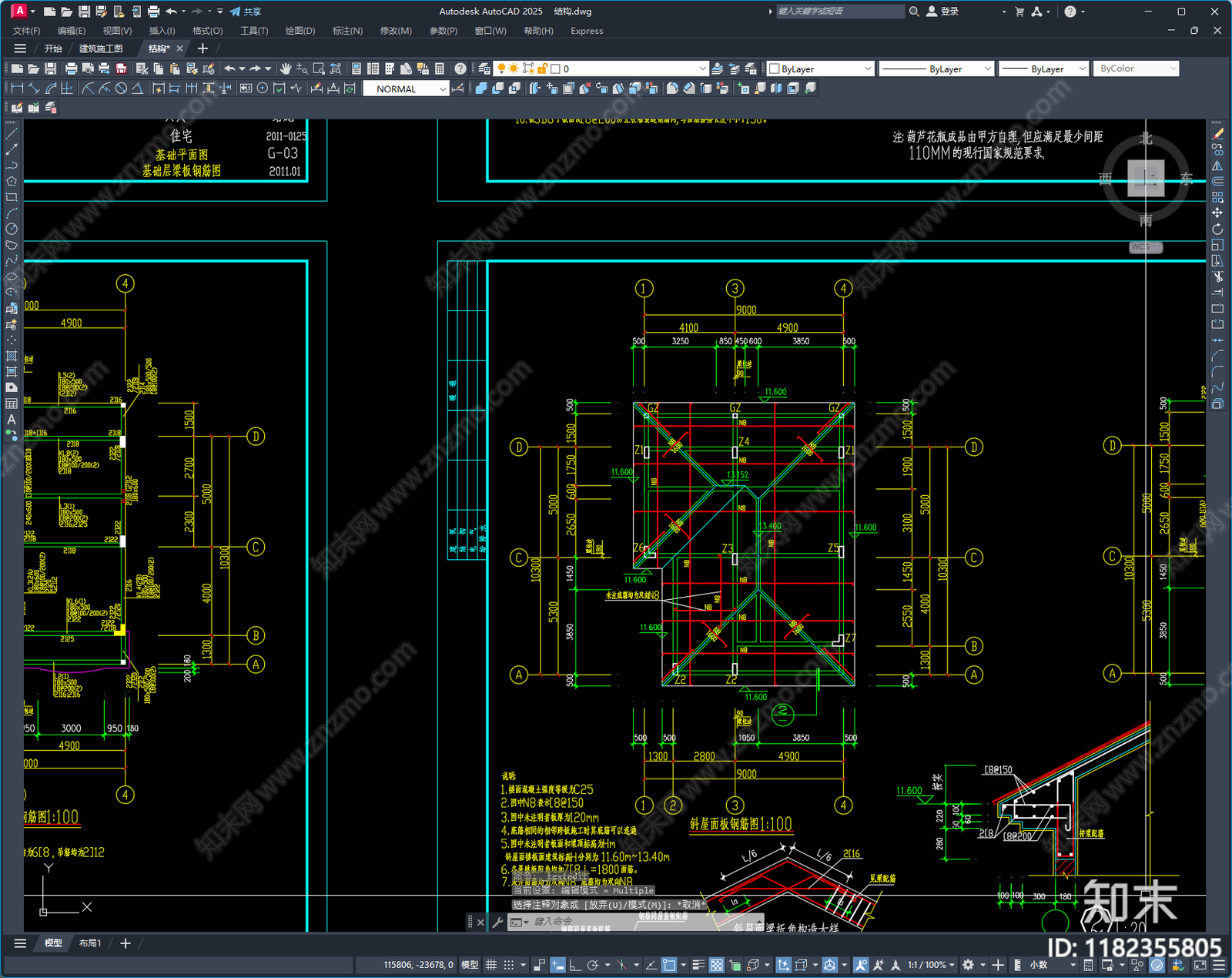Screen dimensions: 1232x978
Task: Open the QuickCalc calculator icon
Action: [440, 69]
